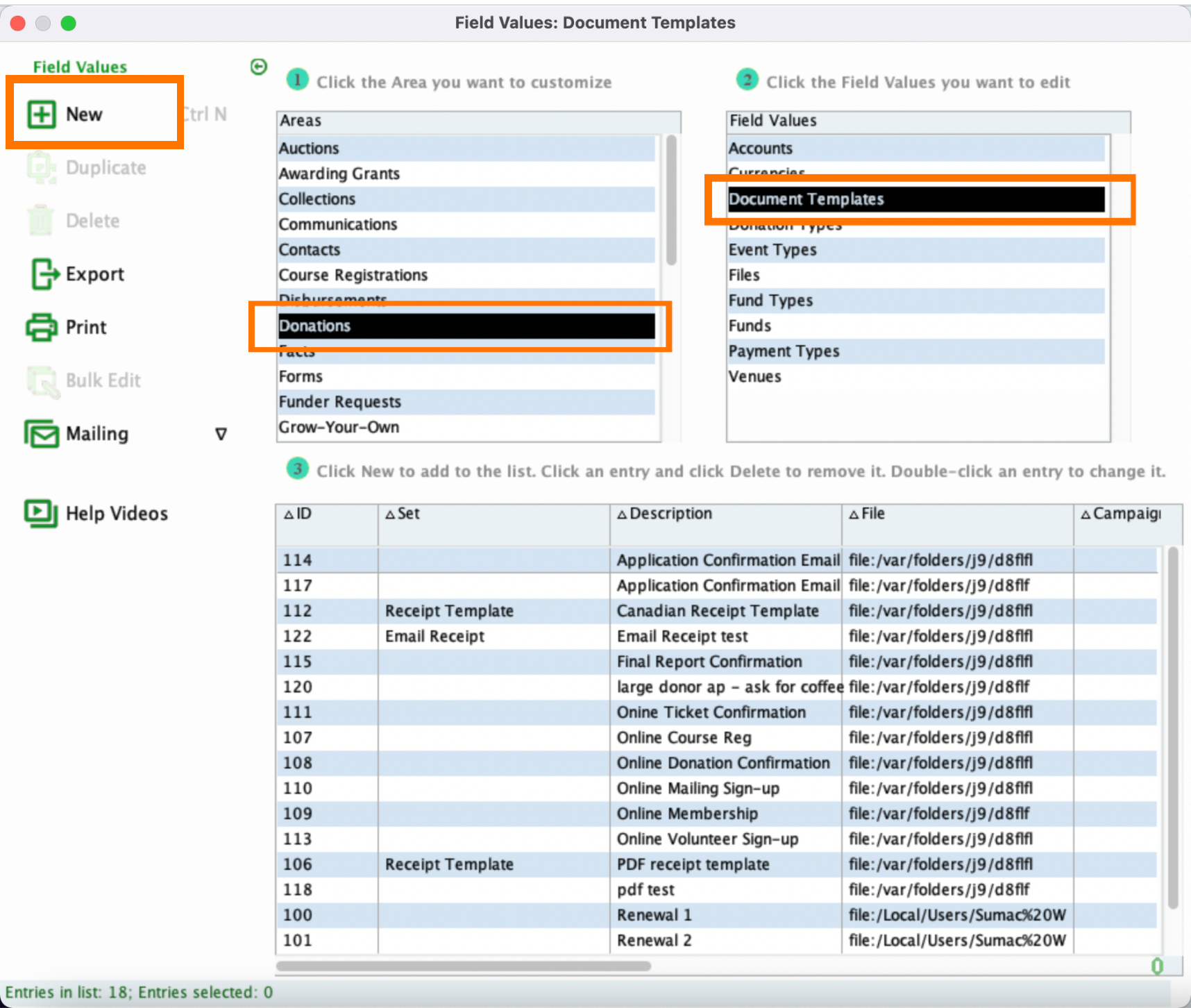Click Receipt Template set cell in row 106
Screen dimensions: 1191x1008
[494, 864]
